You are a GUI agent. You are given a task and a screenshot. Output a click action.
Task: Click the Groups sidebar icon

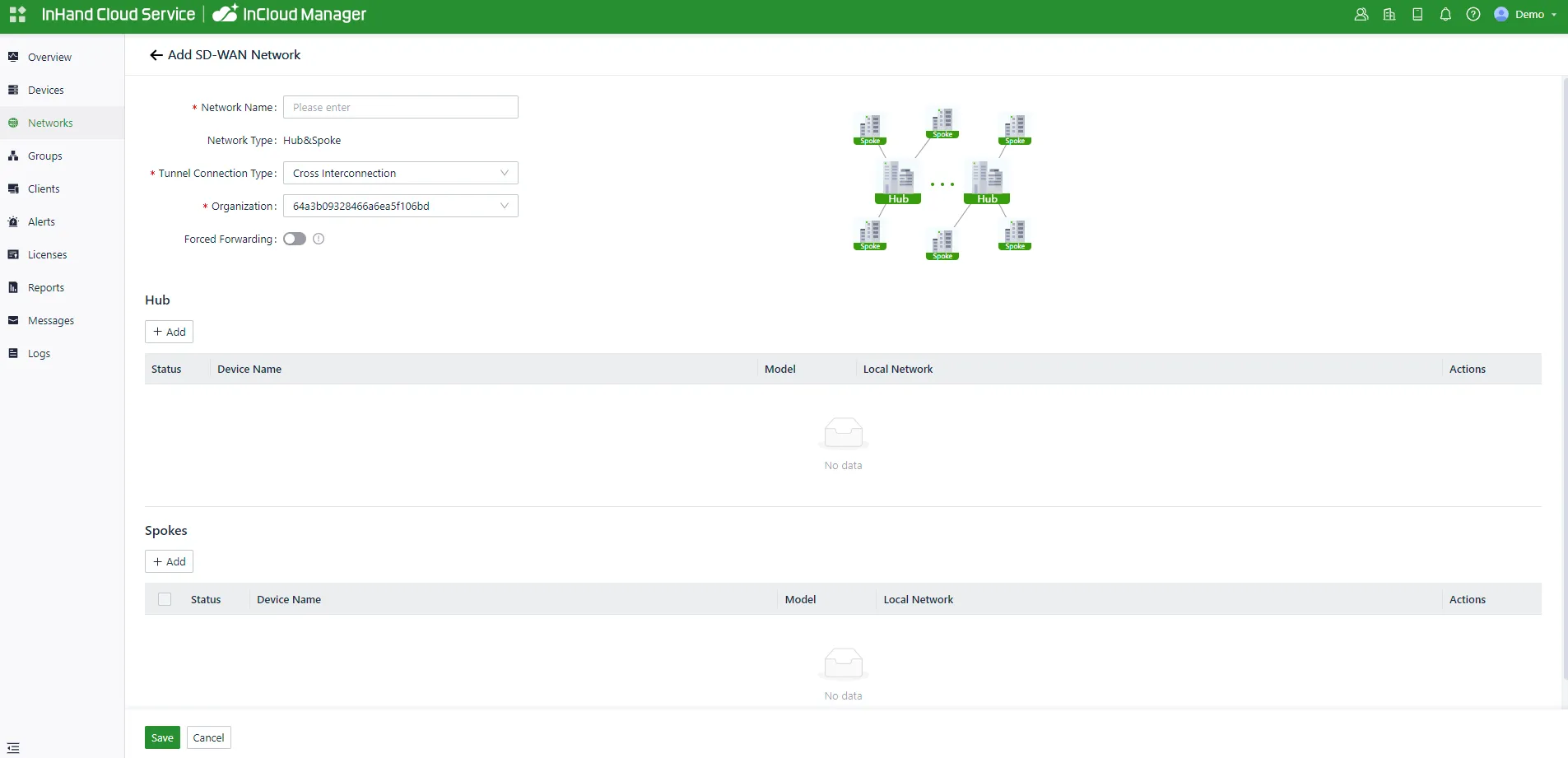(13, 156)
